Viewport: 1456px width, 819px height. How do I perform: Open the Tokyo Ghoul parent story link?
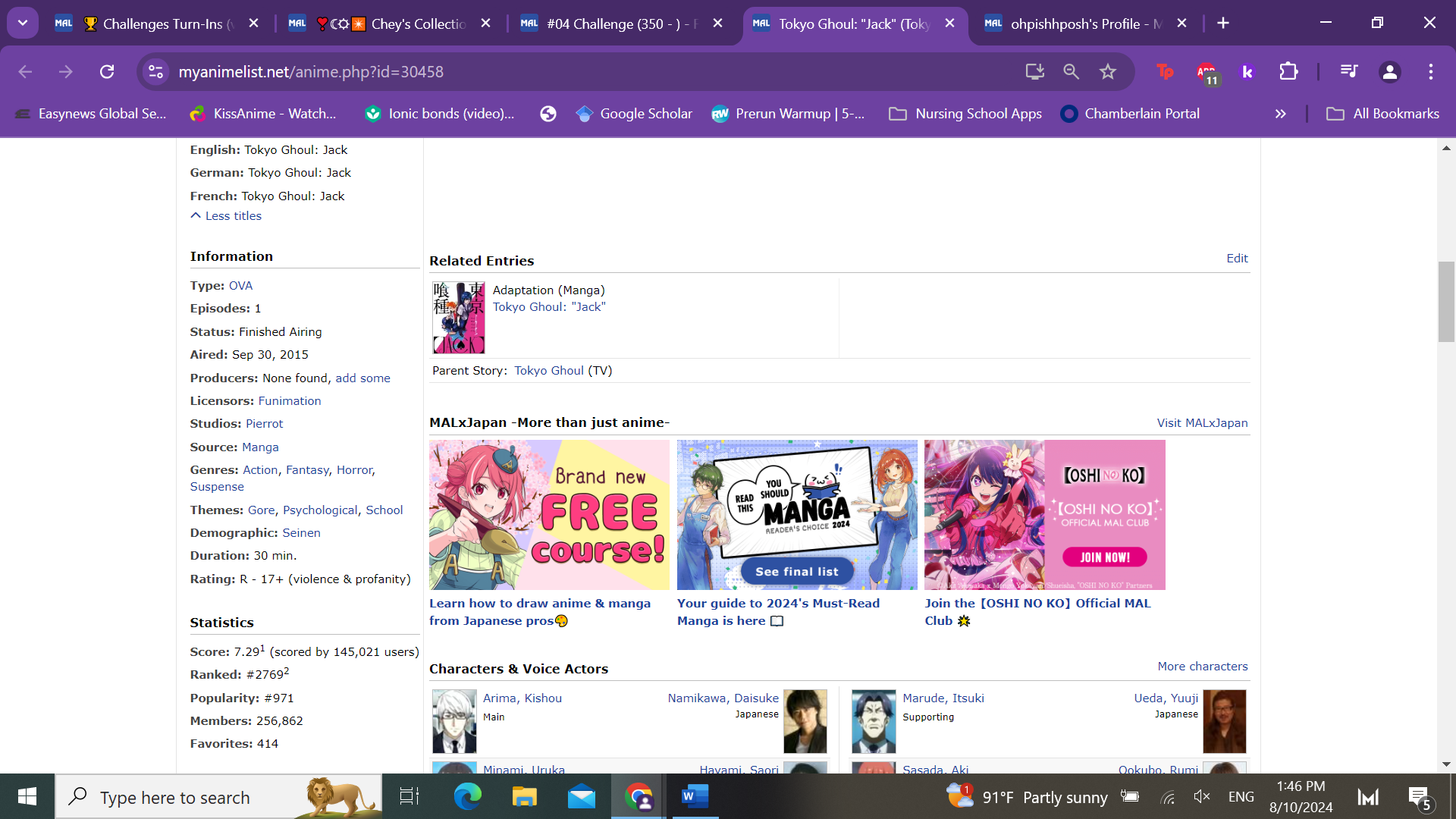pos(548,371)
